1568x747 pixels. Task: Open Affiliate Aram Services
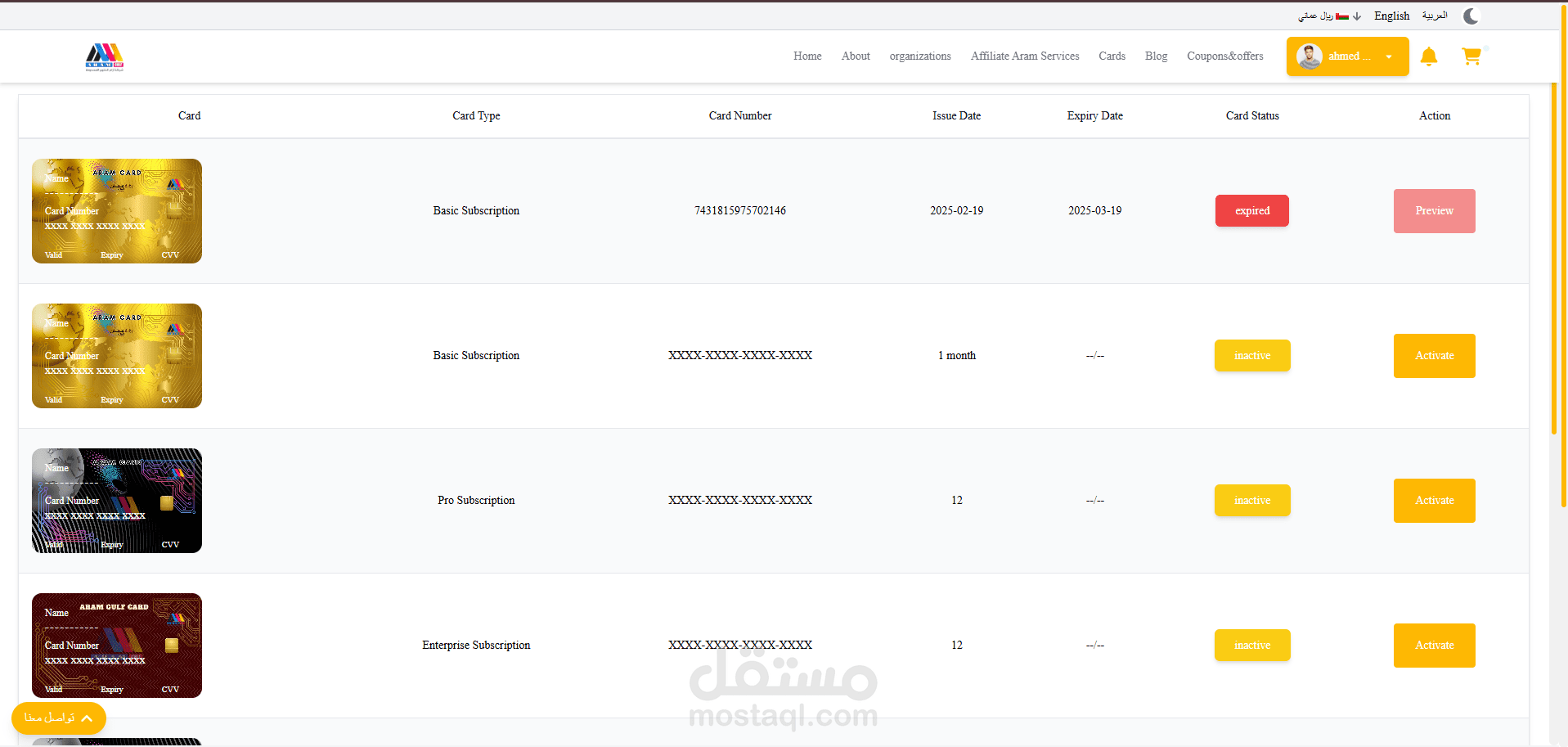pyautogui.click(x=1025, y=56)
